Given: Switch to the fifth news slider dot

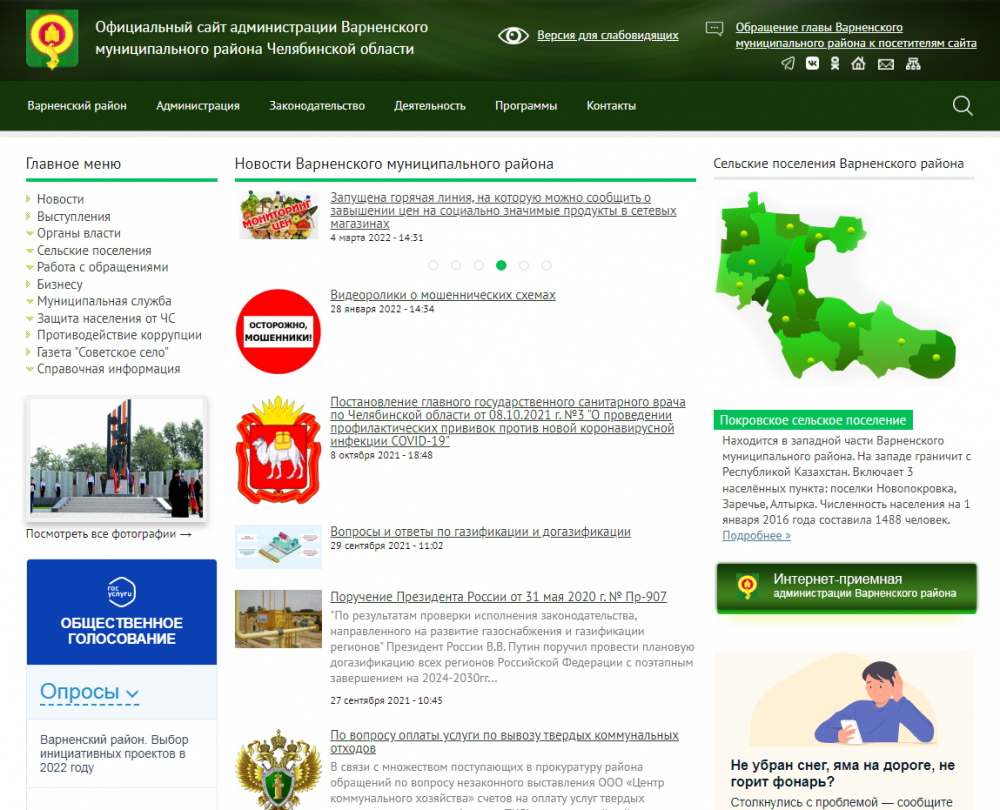Looking at the screenshot, I should click(524, 265).
